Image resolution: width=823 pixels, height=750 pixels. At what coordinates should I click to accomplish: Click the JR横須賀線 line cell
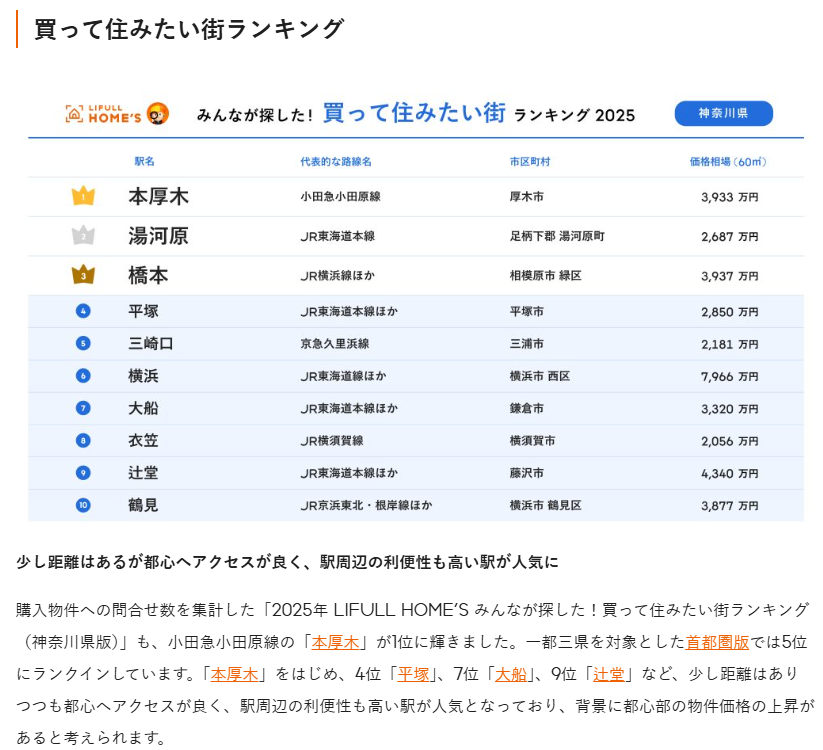point(332,441)
